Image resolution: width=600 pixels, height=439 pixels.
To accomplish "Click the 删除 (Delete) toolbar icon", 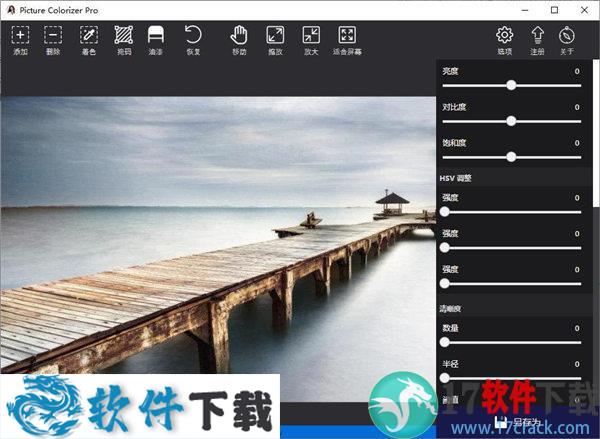I will coord(53,36).
